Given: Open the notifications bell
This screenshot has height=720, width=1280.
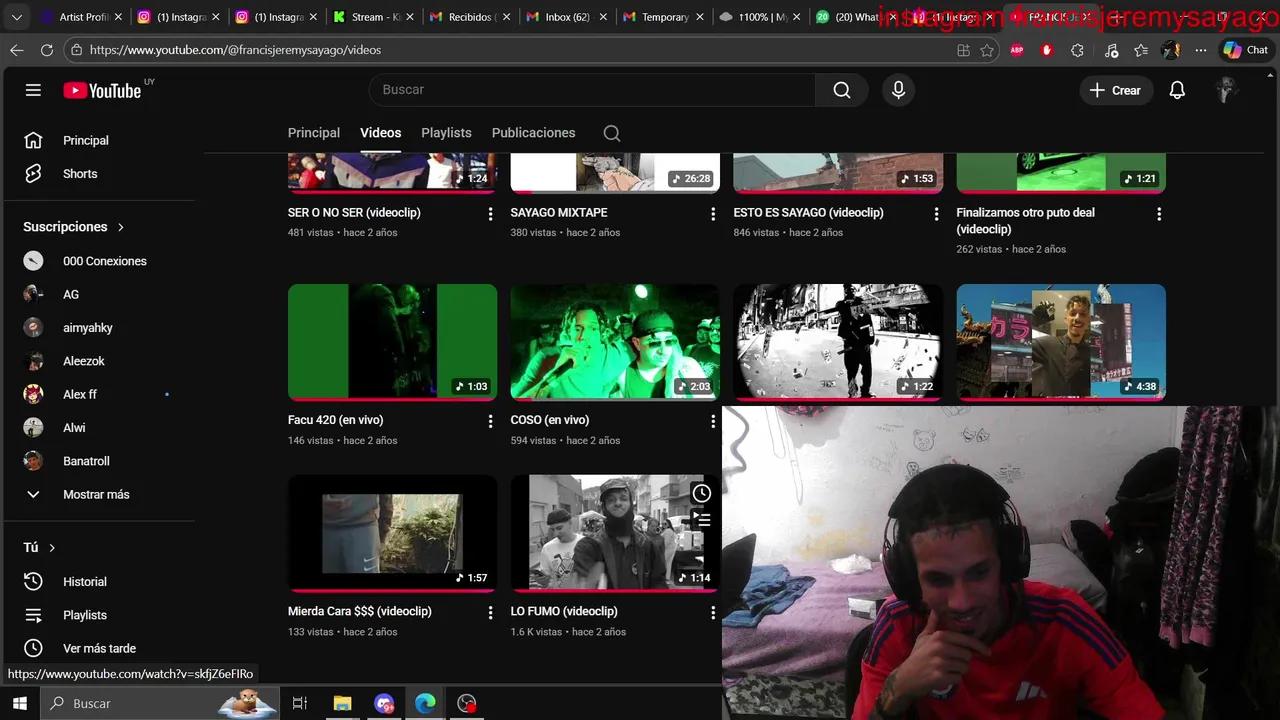Looking at the screenshot, I should (x=1177, y=90).
